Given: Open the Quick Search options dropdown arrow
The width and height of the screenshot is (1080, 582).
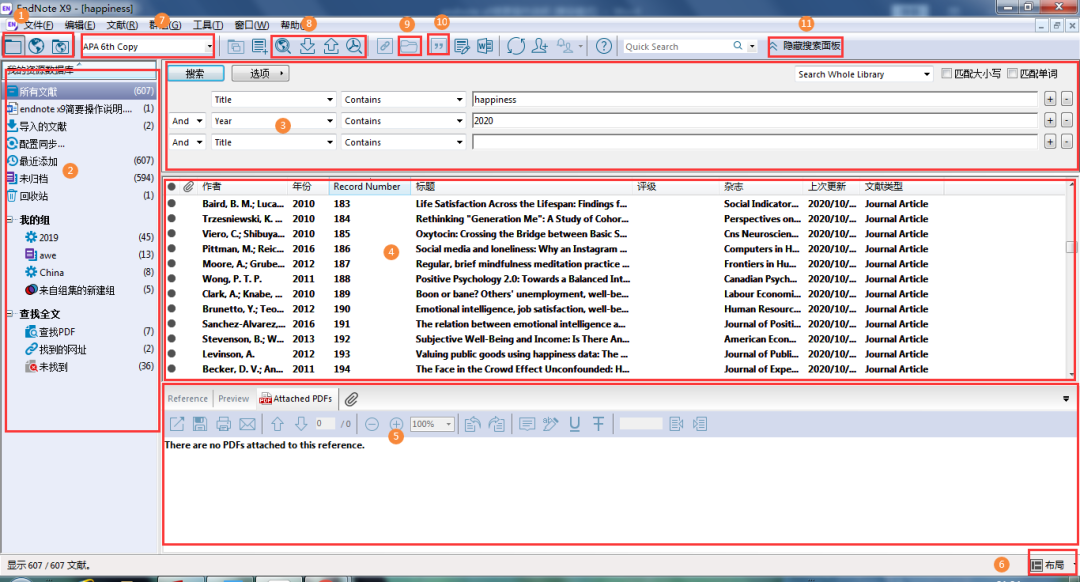Looking at the screenshot, I should pos(752,46).
